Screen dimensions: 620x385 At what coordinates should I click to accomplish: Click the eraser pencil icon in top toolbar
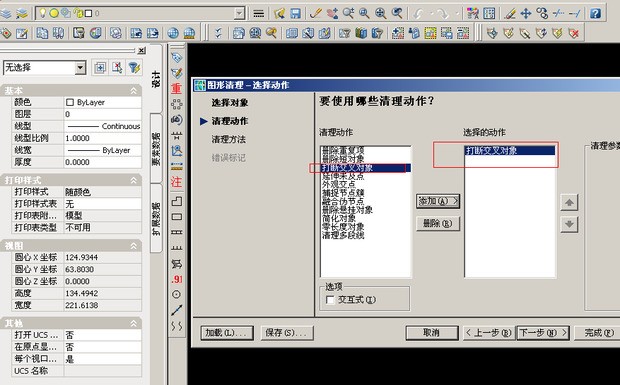click(510, 13)
